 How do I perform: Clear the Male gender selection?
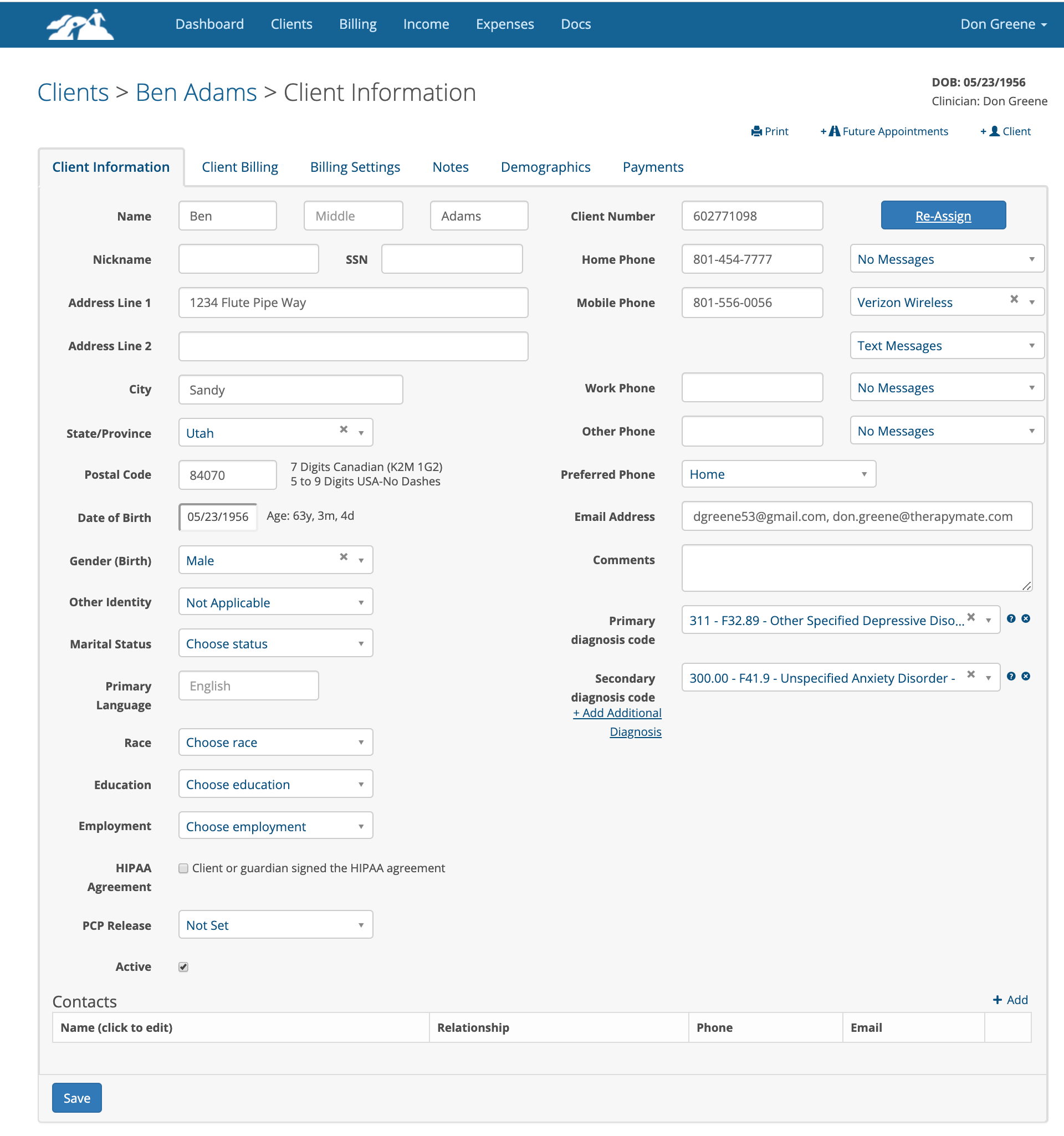344,556
